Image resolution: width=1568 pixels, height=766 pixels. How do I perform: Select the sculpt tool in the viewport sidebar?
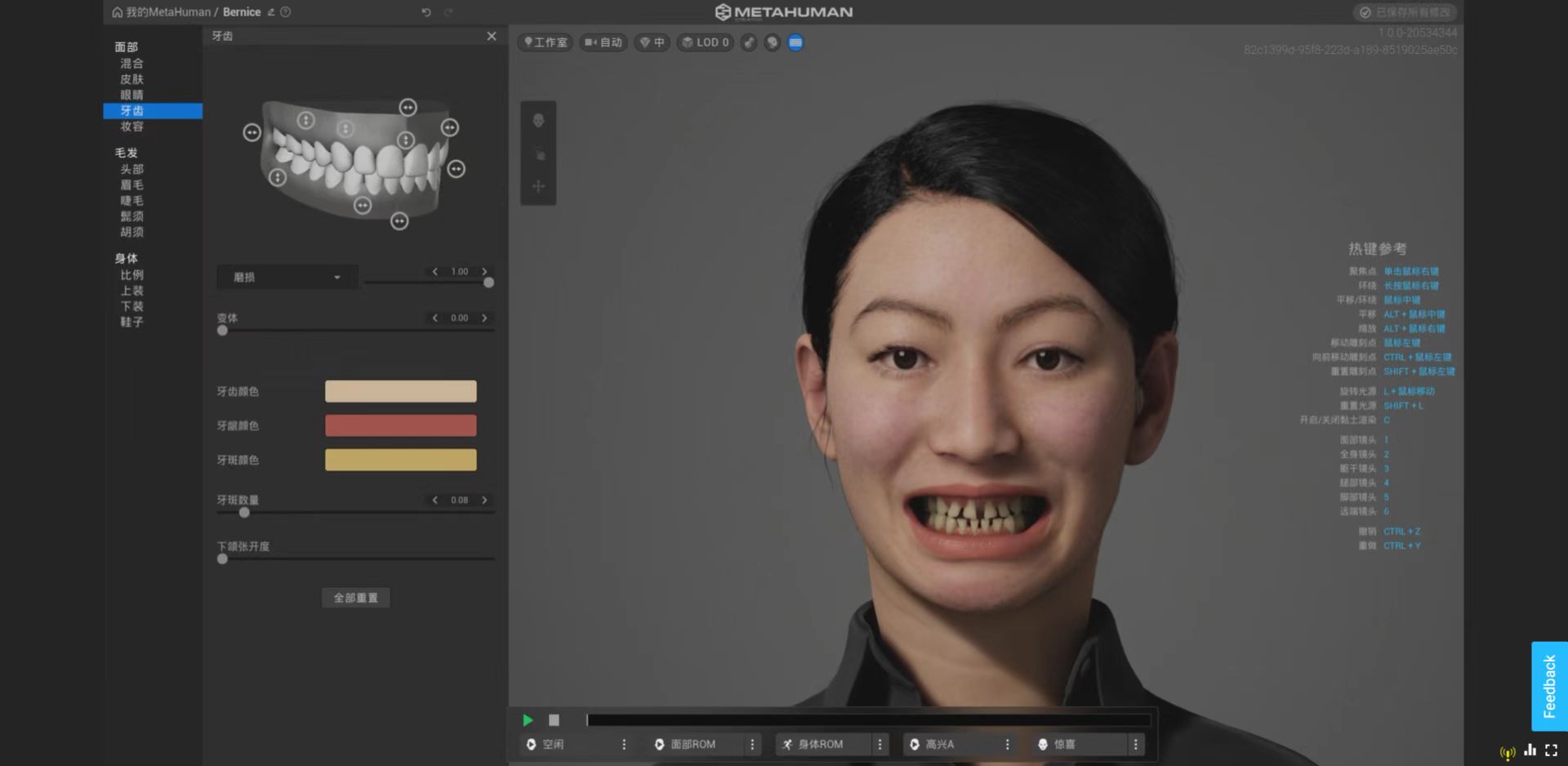538,154
